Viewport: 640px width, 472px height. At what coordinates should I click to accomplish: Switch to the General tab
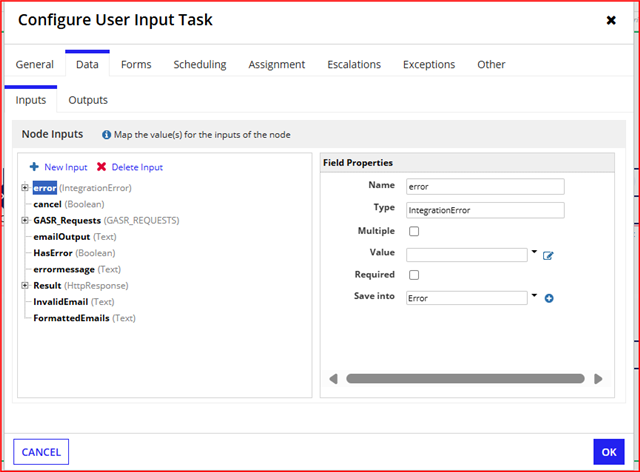coord(35,65)
